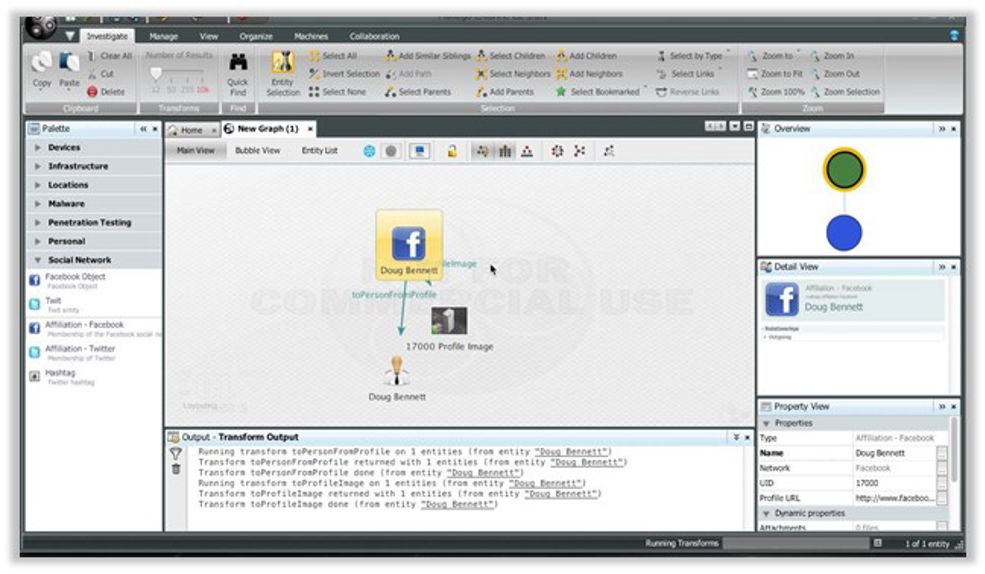Click the Delete command with red icon
This screenshot has height=574, width=985.
pos(106,92)
